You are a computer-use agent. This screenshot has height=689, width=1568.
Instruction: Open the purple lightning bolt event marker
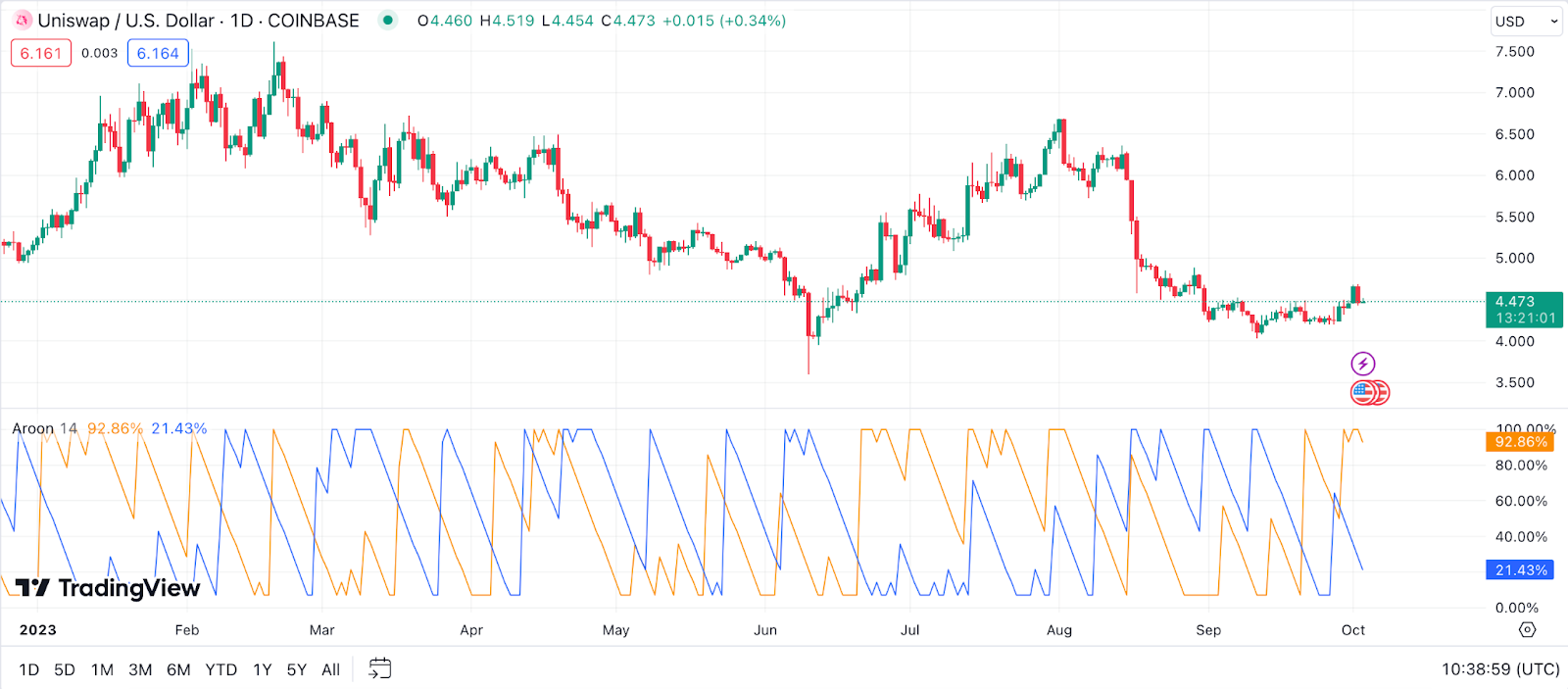[x=1363, y=364]
